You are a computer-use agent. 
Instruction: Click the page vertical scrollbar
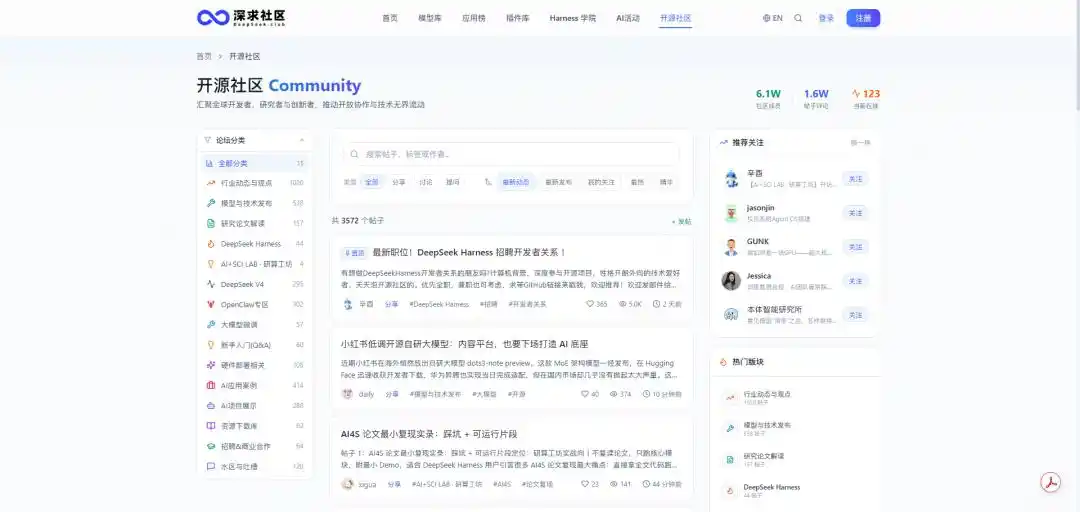pos(1076,55)
